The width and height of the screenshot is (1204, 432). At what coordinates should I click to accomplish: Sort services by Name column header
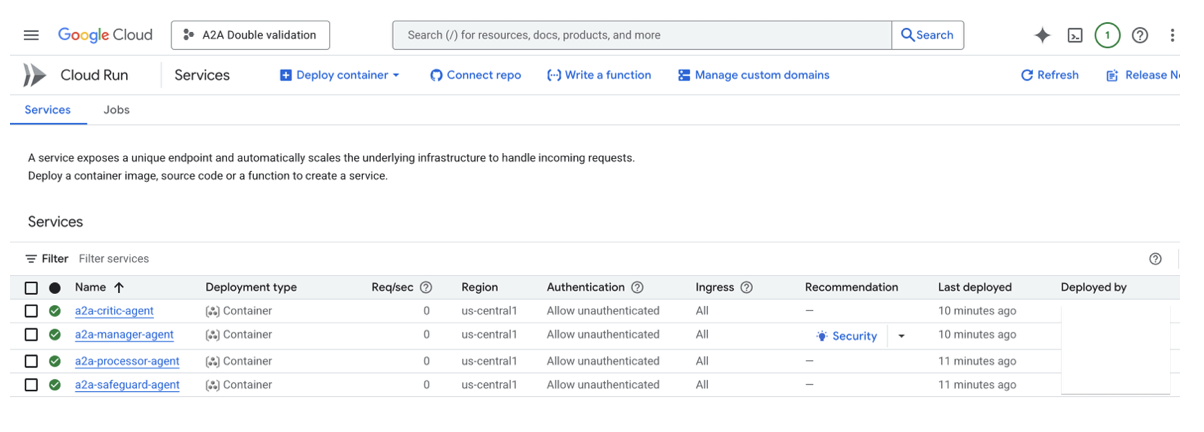pos(91,287)
